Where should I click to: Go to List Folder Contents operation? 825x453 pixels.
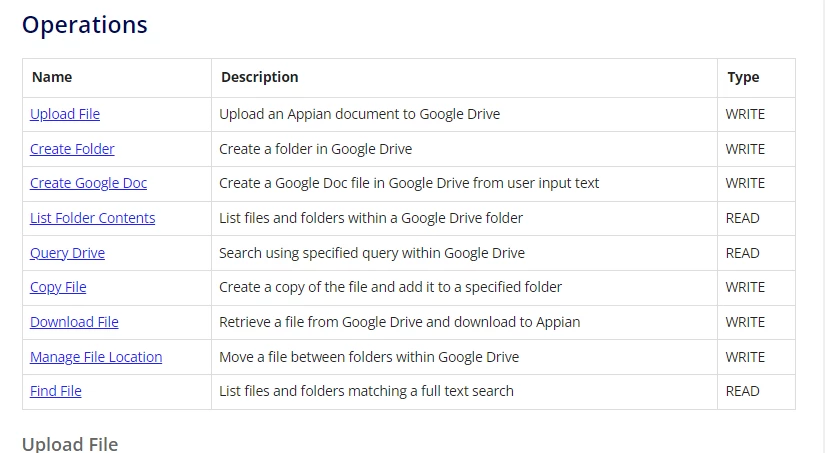pyautogui.click(x=93, y=218)
